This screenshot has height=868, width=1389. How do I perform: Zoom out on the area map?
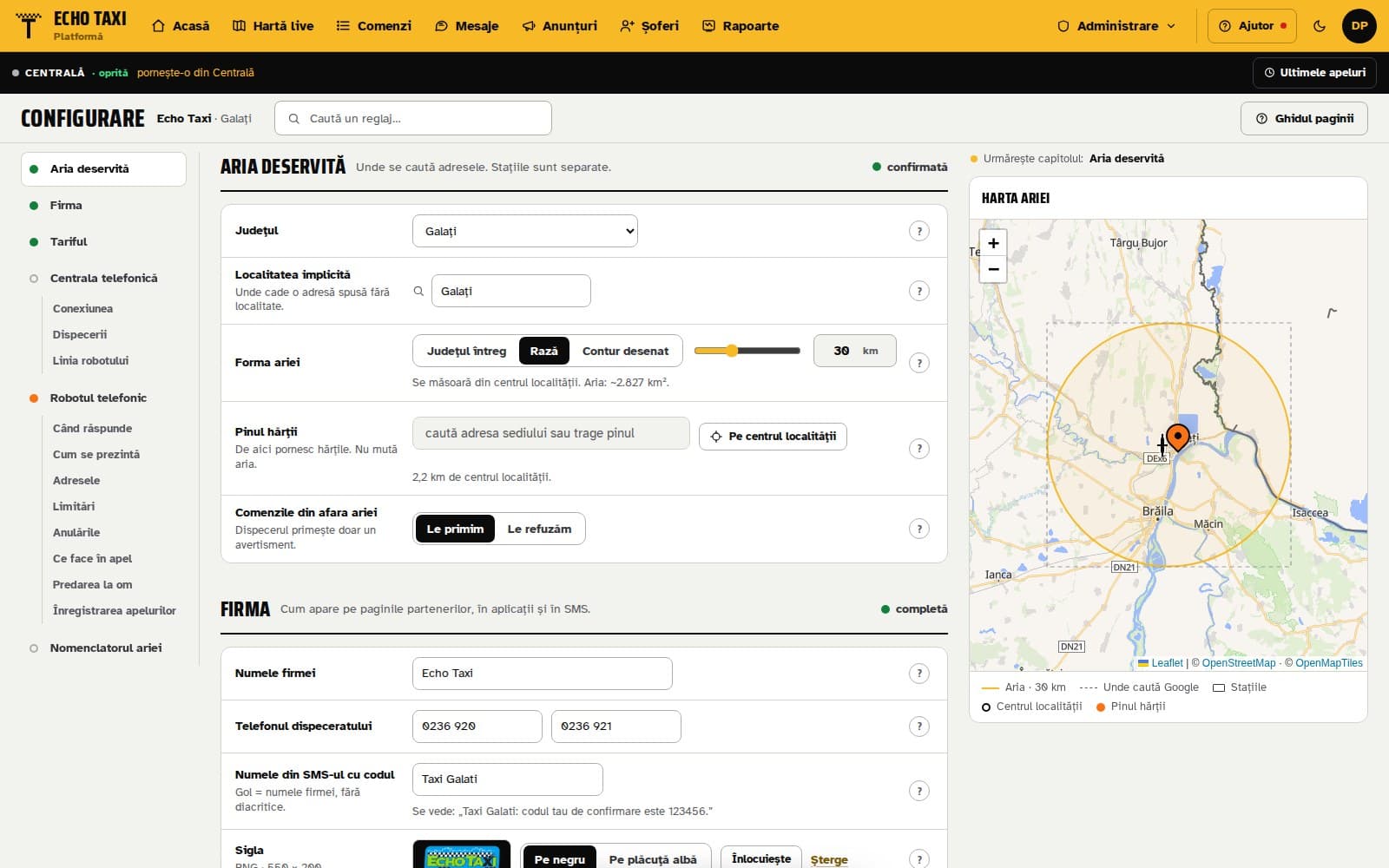(993, 269)
